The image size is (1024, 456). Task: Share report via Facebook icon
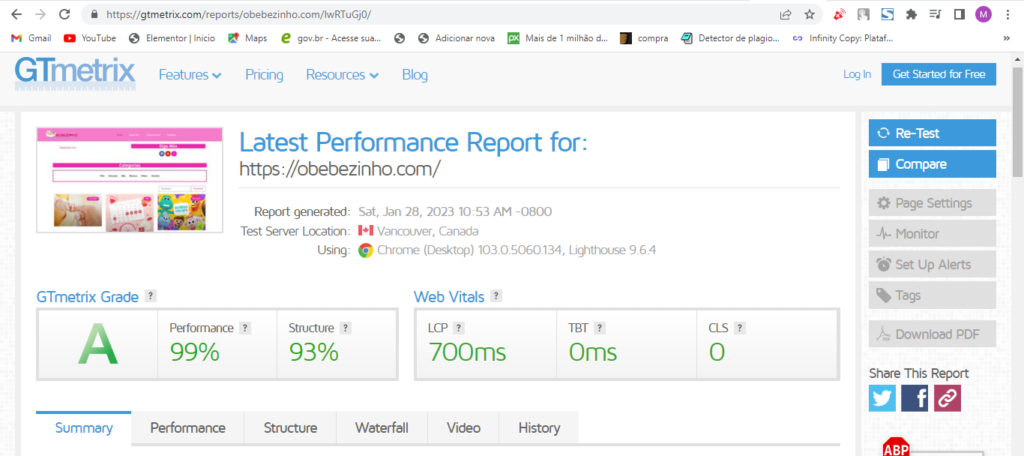click(915, 398)
